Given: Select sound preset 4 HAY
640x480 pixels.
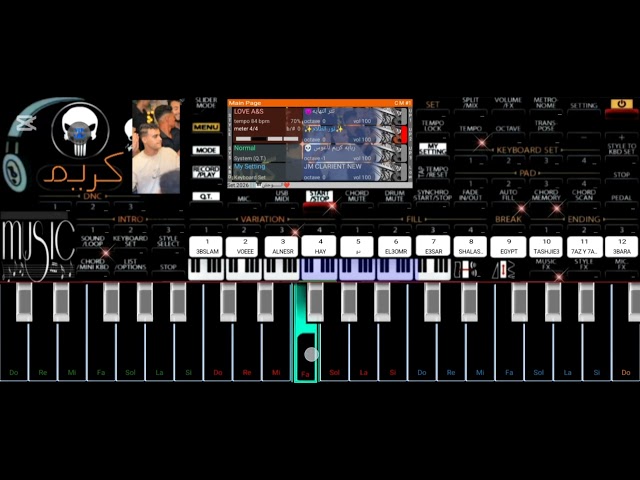Looking at the screenshot, I should [x=320, y=247].
